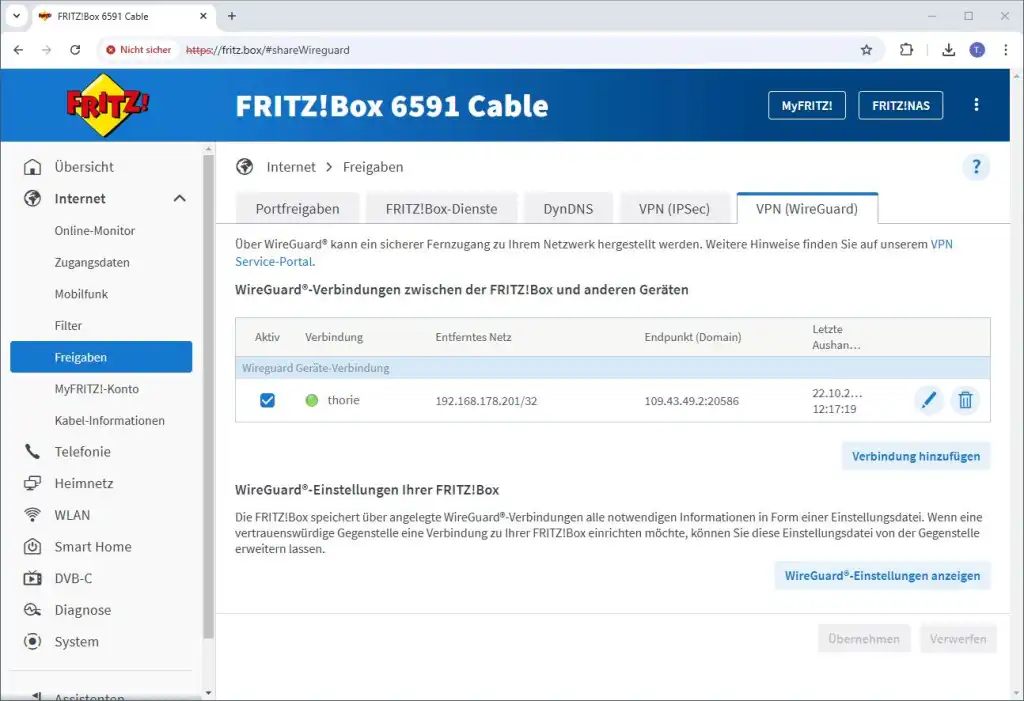Image resolution: width=1024 pixels, height=701 pixels.
Task: Open the FRITZ!Box three-dot header menu
Action: click(976, 105)
